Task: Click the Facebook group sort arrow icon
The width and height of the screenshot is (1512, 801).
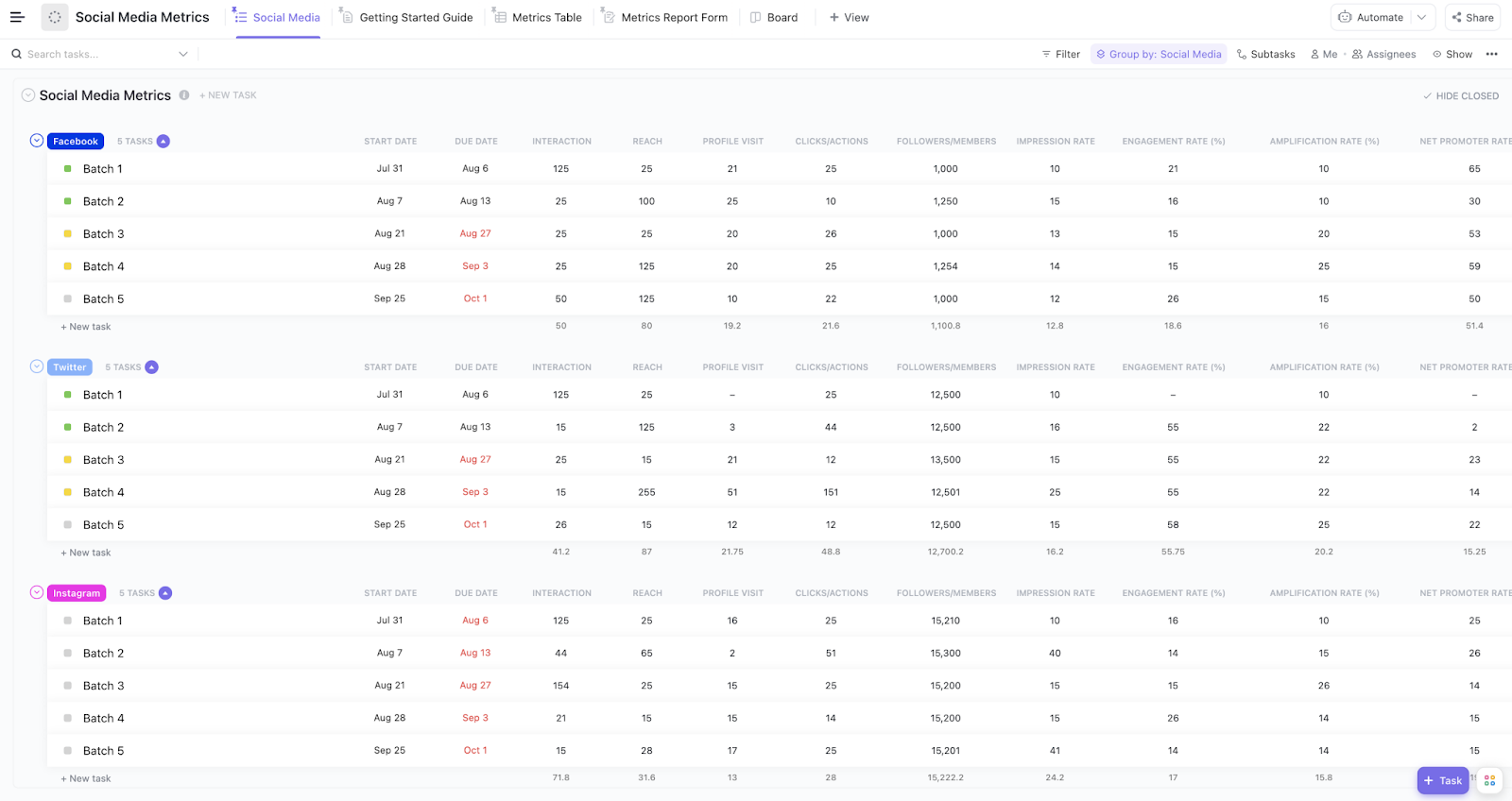Action: pyautogui.click(x=163, y=142)
